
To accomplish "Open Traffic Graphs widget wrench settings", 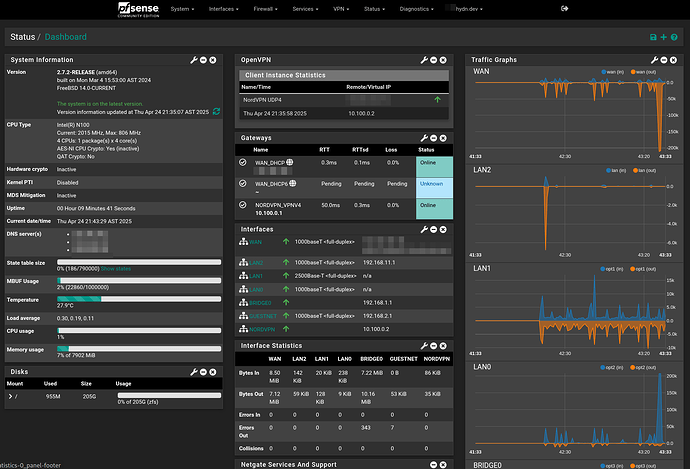I will [654, 60].
